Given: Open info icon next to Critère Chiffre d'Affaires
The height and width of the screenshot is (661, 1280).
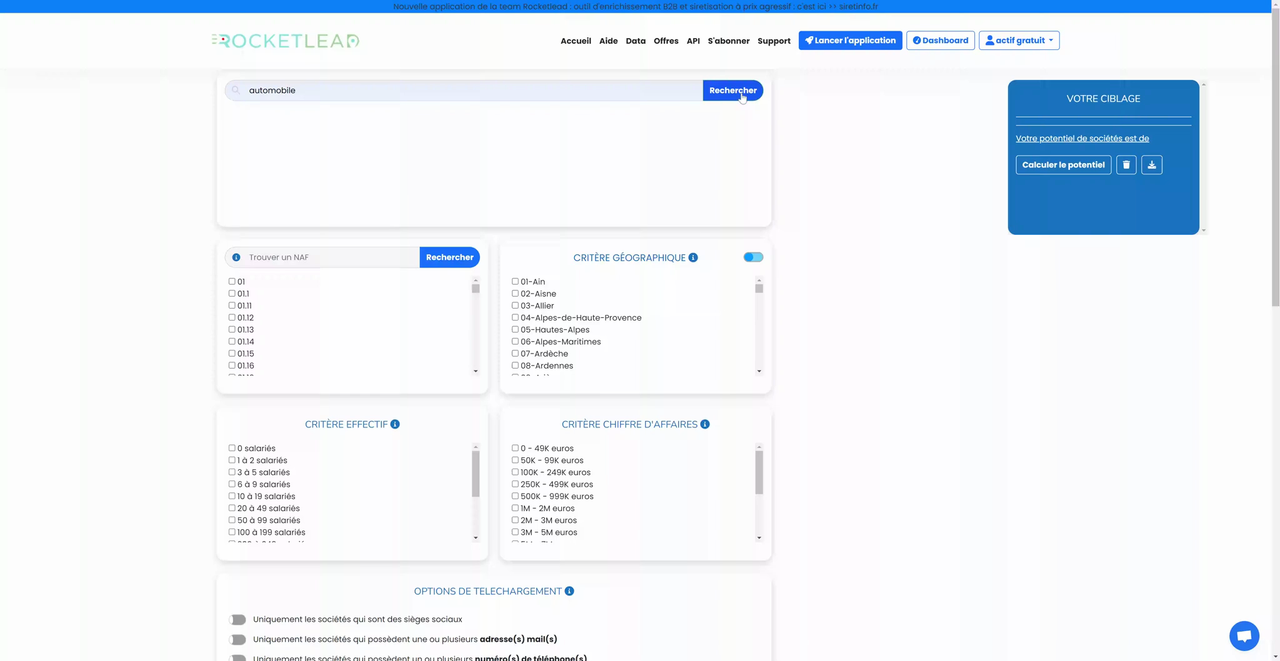Looking at the screenshot, I should point(705,424).
